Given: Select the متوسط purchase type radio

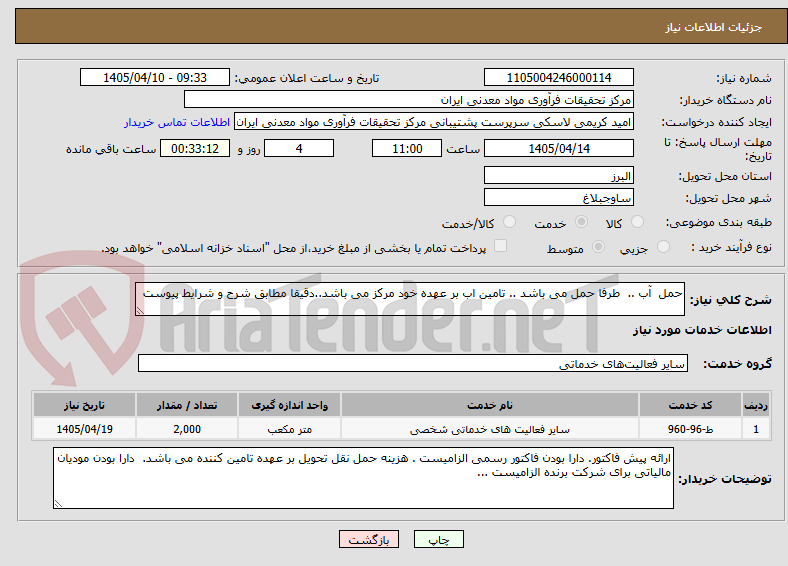Looking at the screenshot, I should 599,246.
